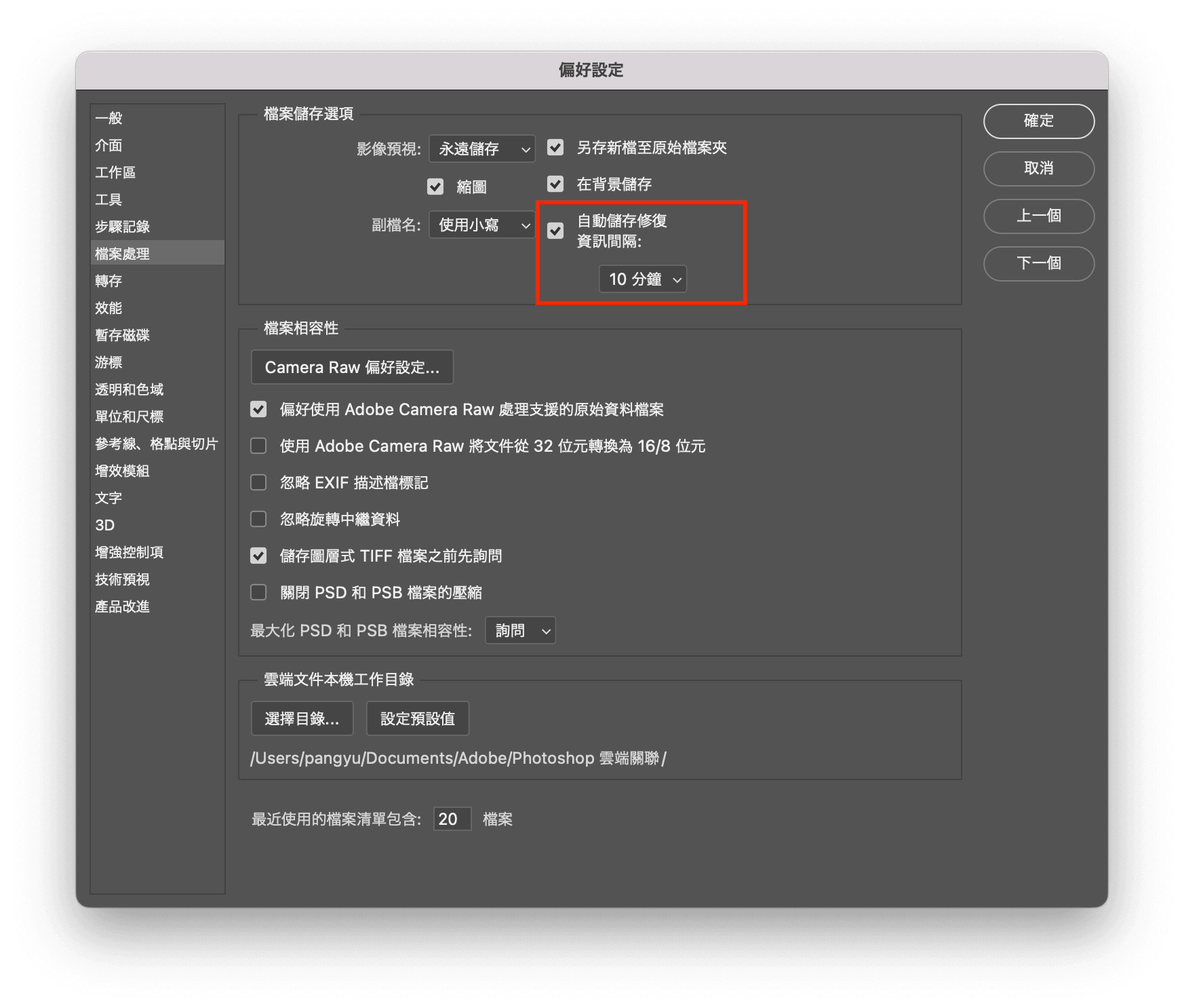Toggle 偏好使用 Adobe Camera Raw checkbox
1184x1008 pixels.
click(x=258, y=409)
